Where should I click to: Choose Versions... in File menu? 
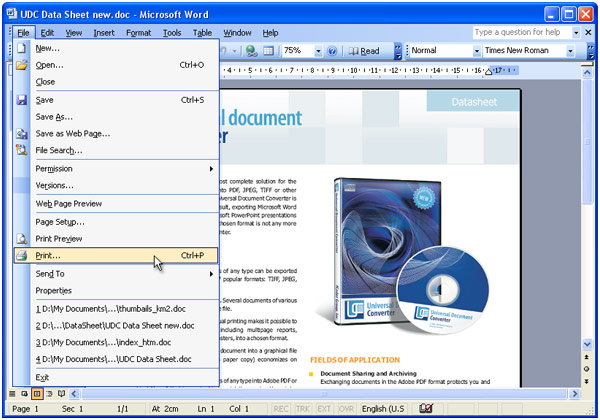116,186
